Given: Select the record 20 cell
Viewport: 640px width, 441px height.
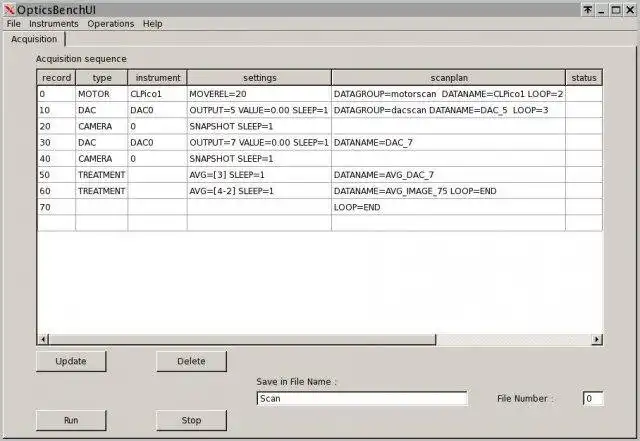Looking at the screenshot, I should (x=56, y=126).
